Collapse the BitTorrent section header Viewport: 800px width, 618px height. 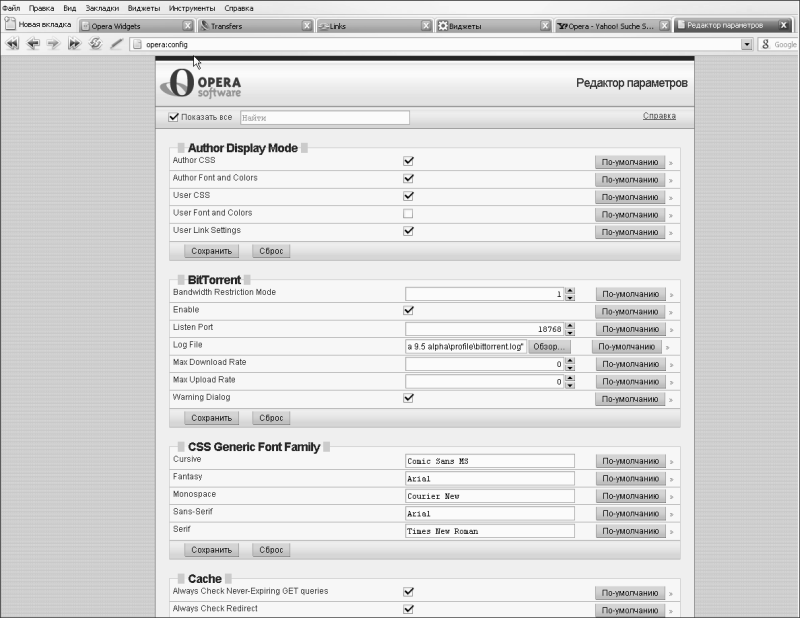pos(214,280)
